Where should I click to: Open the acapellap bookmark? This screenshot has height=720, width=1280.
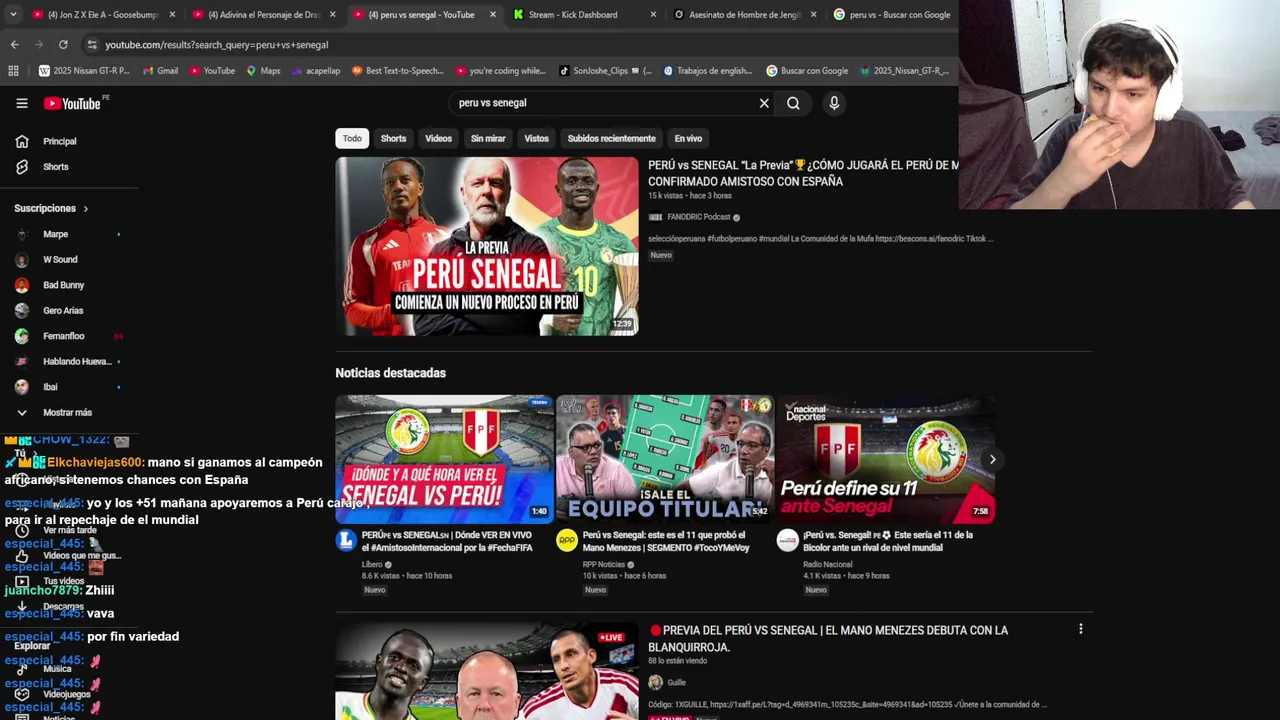pyautogui.click(x=315, y=71)
